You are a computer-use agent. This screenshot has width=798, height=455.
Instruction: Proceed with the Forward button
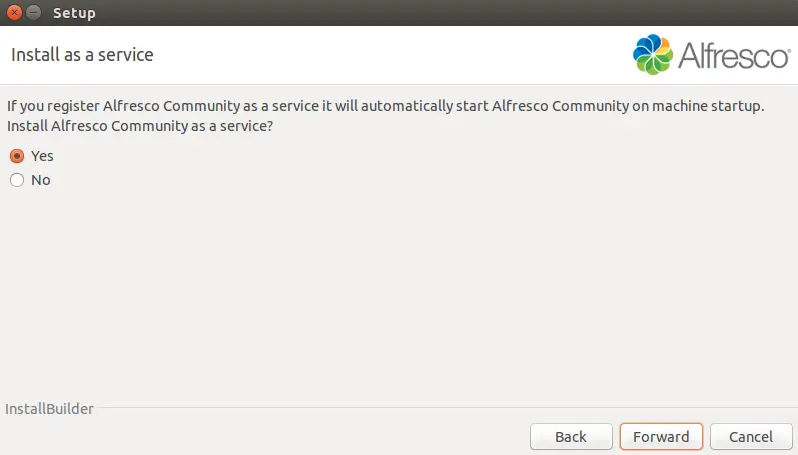click(x=661, y=437)
